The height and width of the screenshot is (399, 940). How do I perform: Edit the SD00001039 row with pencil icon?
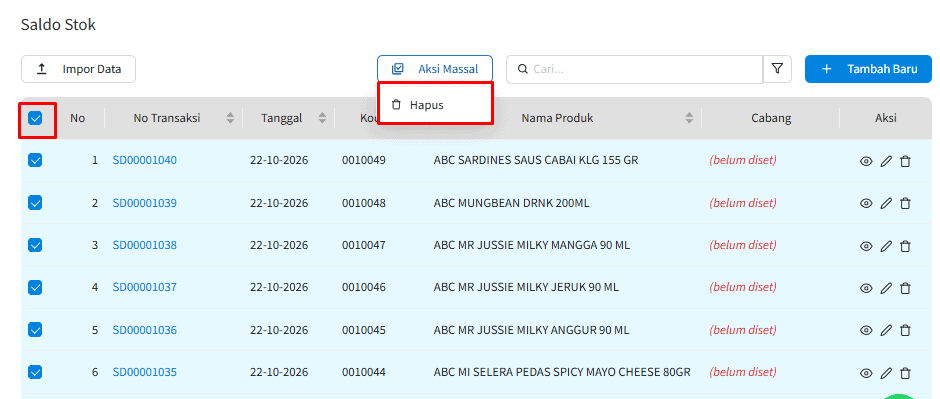886,204
